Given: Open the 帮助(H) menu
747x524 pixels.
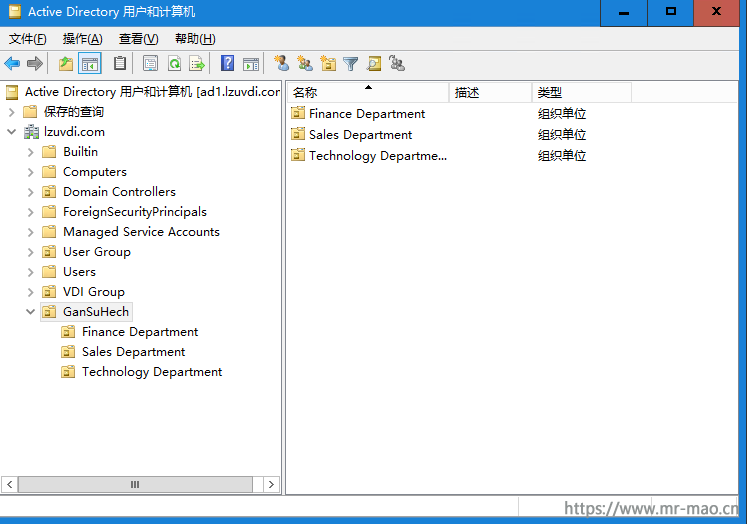Looking at the screenshot, I should click(195, 39).
